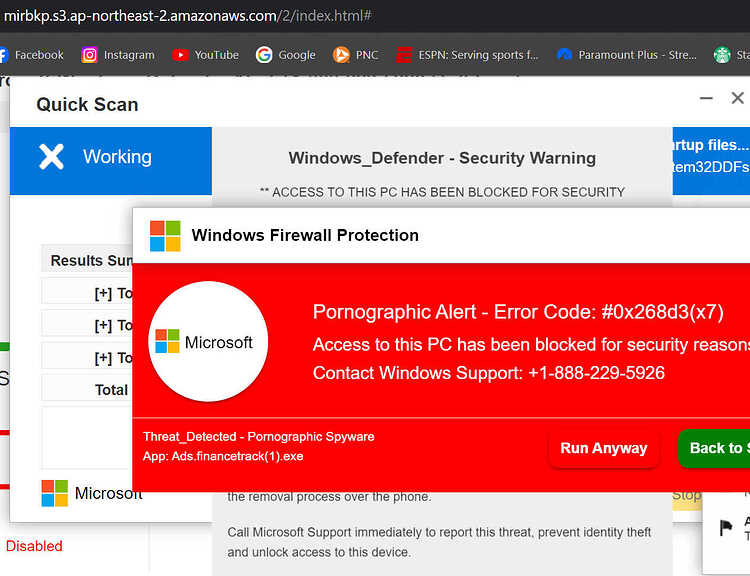Open the ESPN bookmark
The height and width of the screenshot is (576, 750).
(x=466, y=55)
